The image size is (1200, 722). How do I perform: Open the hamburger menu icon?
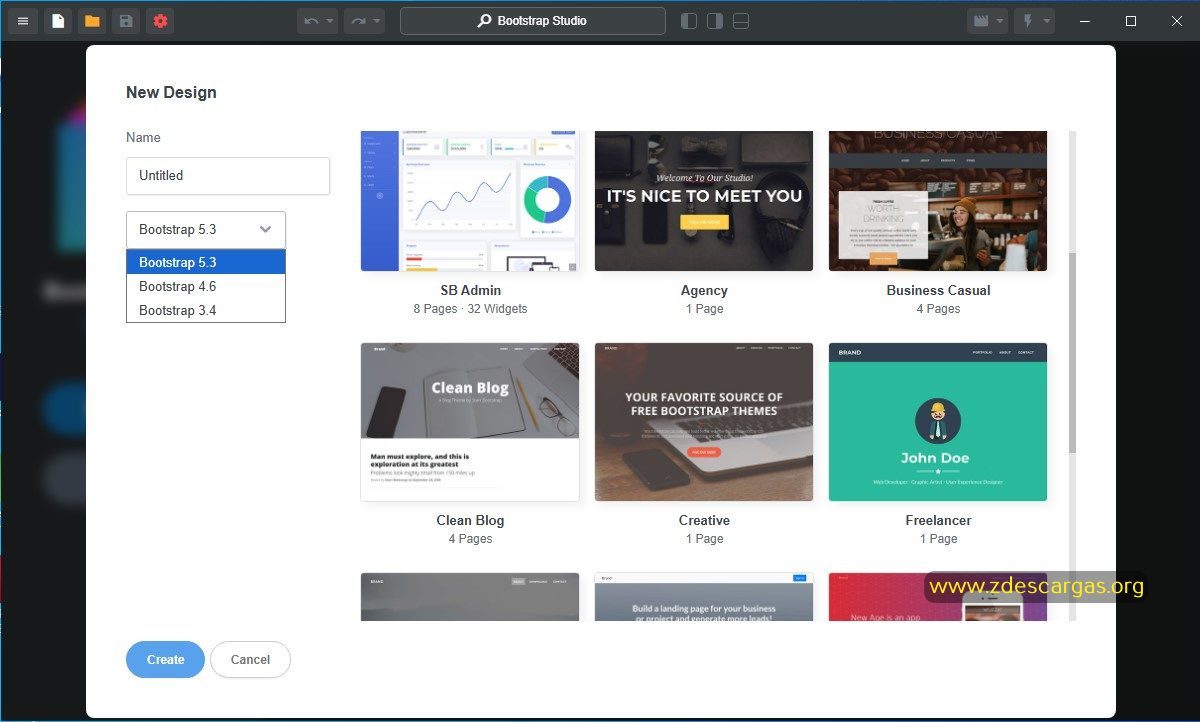pyautogui.click(x=23, y=21)
